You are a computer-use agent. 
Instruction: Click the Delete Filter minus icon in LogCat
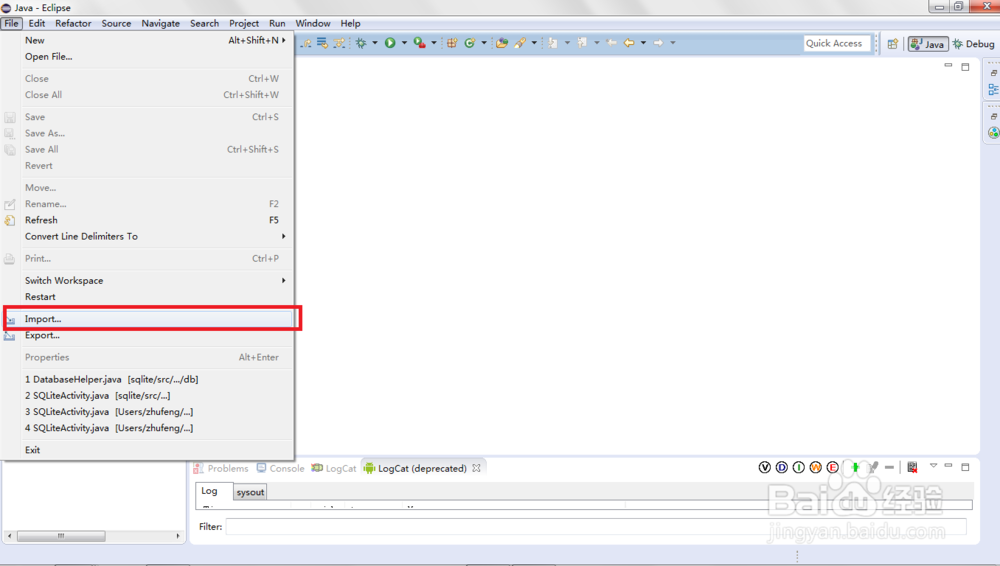click(x=889, y=468)
